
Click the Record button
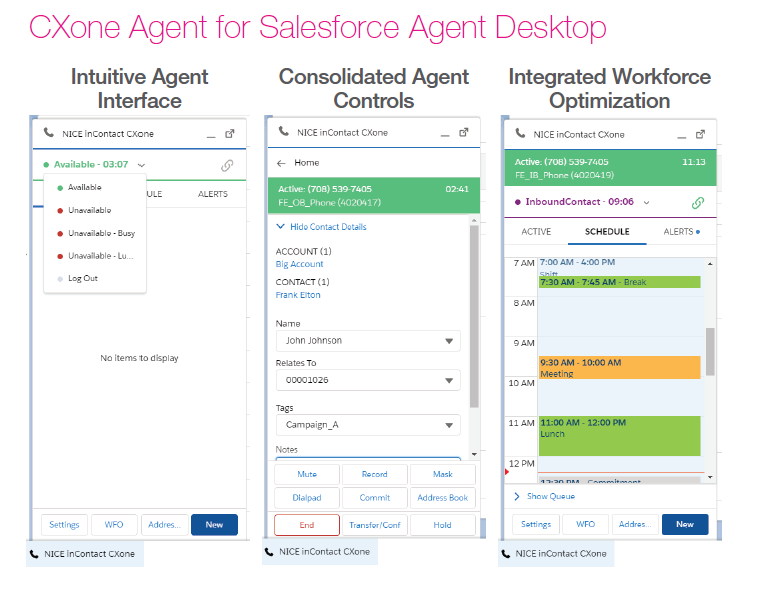(x=375, y=474)
